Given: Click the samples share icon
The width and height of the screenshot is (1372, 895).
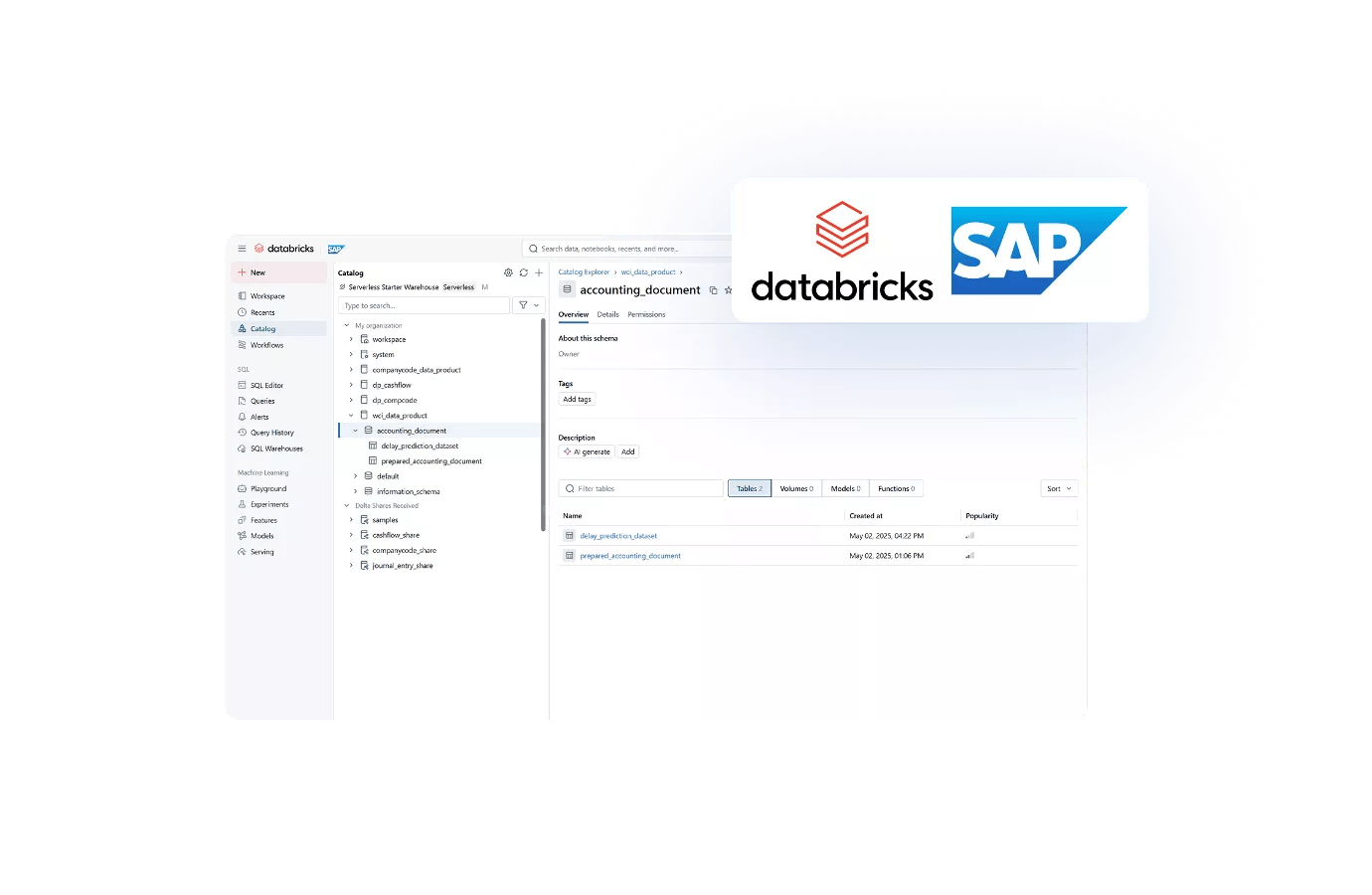Looking at the screenshot, I should 364,520.
